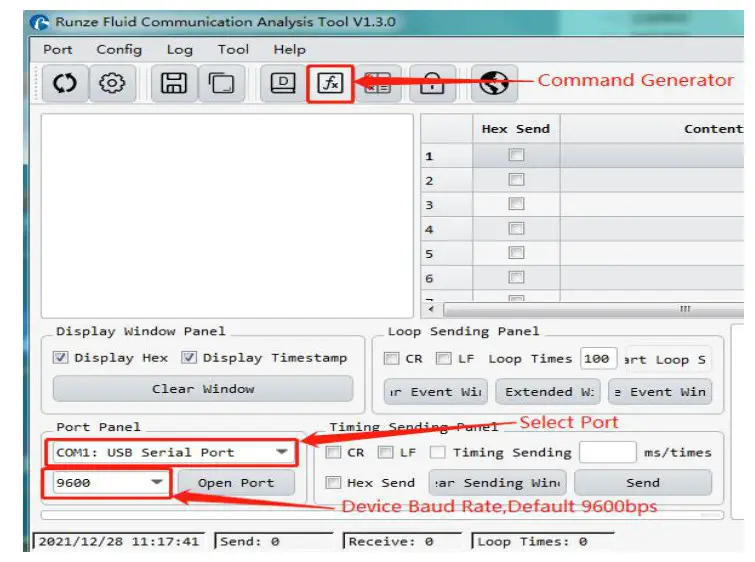
Task: Open the Tool menu
Action: point(233,50)
